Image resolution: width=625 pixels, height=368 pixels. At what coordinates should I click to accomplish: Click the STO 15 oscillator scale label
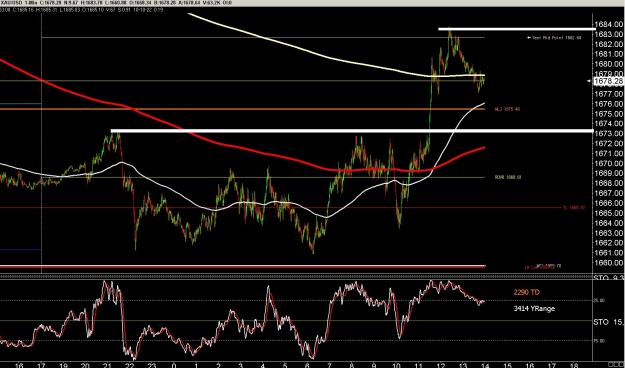(609, 322)
